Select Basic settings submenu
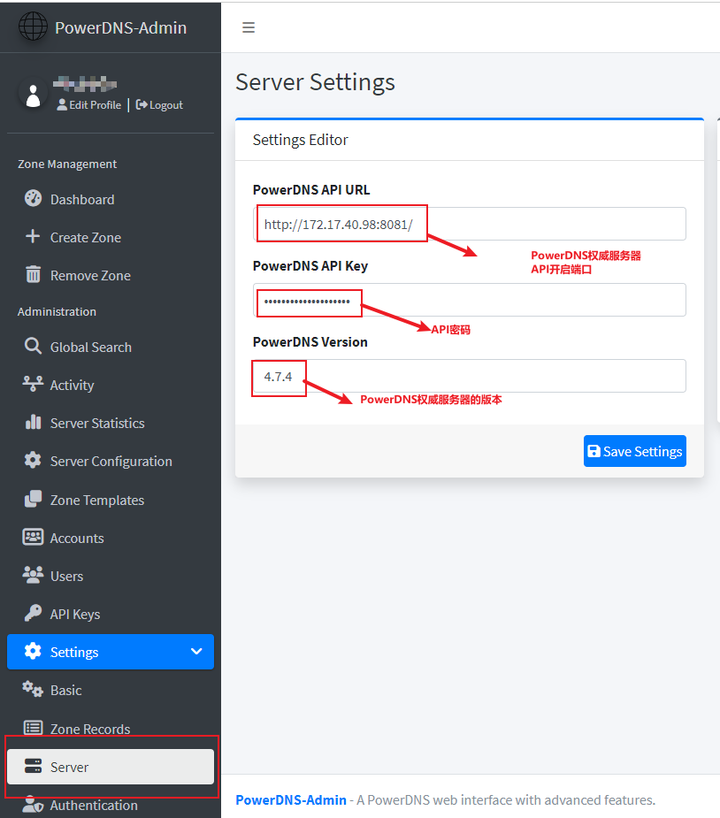 click(110, 690)
